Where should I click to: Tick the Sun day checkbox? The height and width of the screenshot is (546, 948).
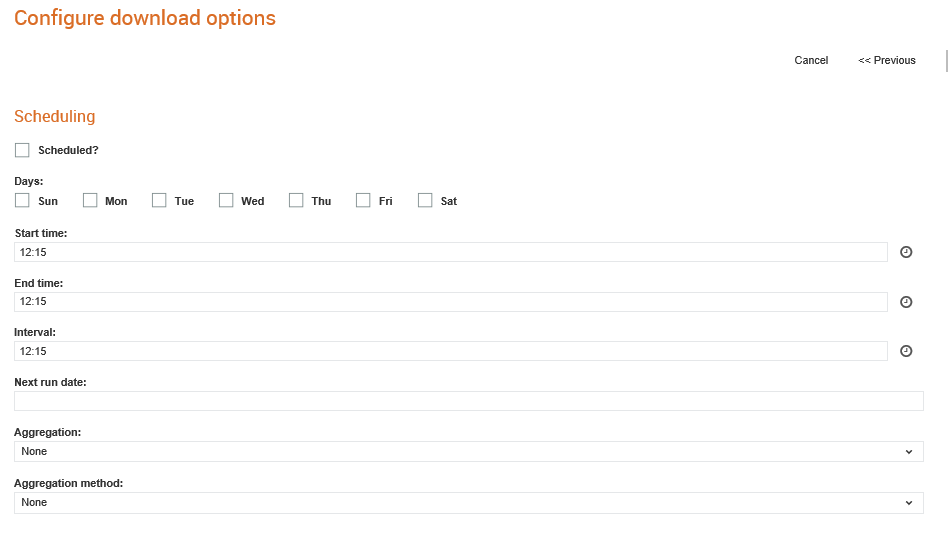click(x=22, y=200)
